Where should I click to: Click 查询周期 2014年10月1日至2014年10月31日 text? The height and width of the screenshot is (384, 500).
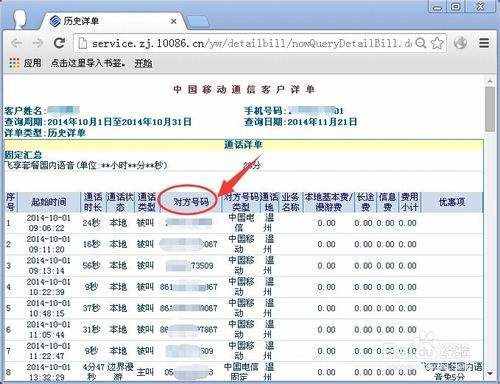pos(98,122)
